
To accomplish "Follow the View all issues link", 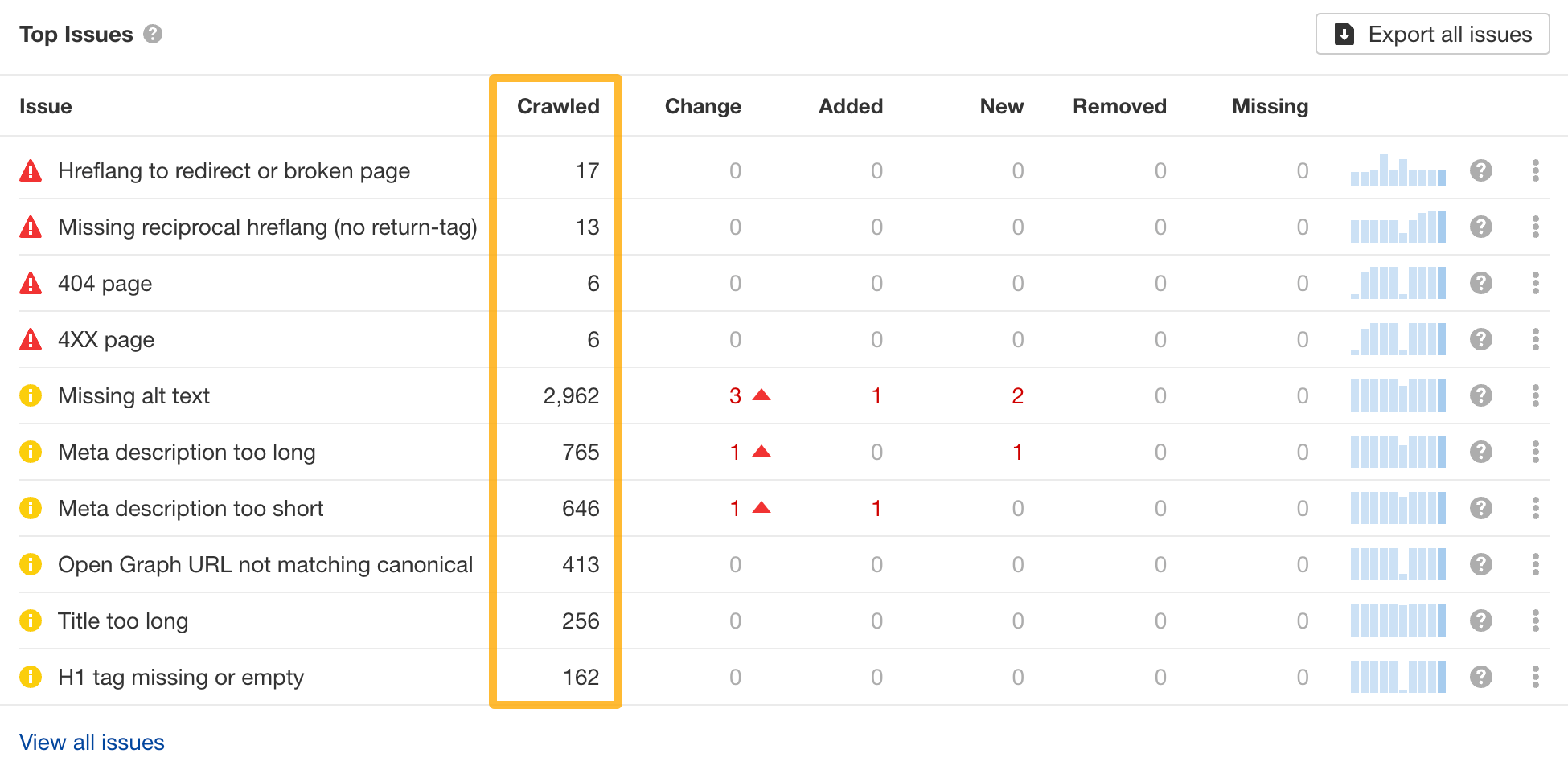I will 92,742.
